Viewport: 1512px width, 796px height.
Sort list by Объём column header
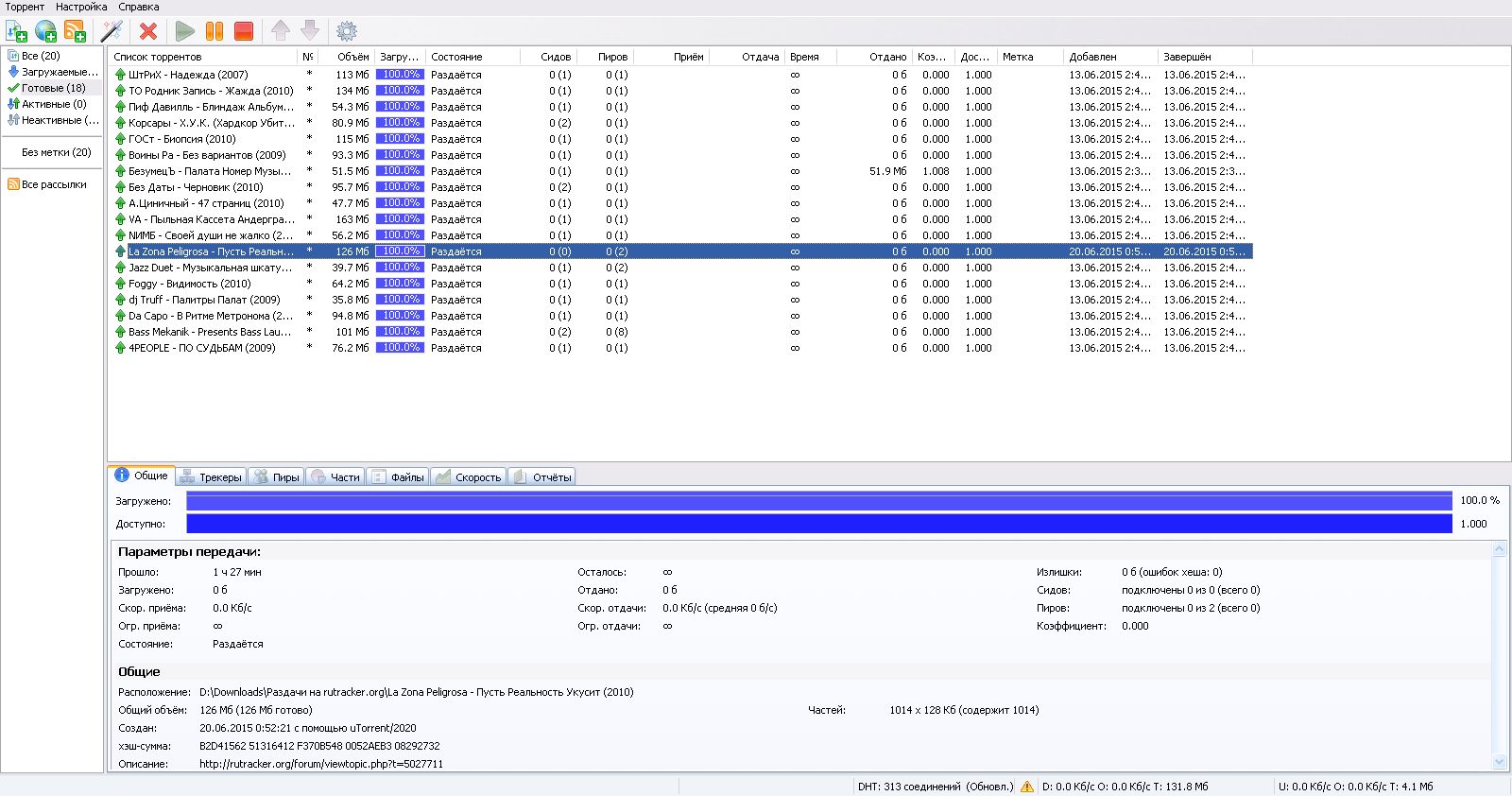(x=352, y=57)
